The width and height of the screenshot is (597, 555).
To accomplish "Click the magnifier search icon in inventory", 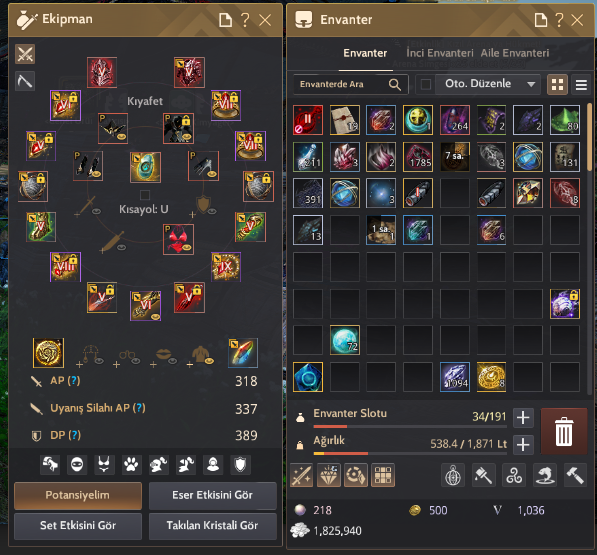I will 395,85.
